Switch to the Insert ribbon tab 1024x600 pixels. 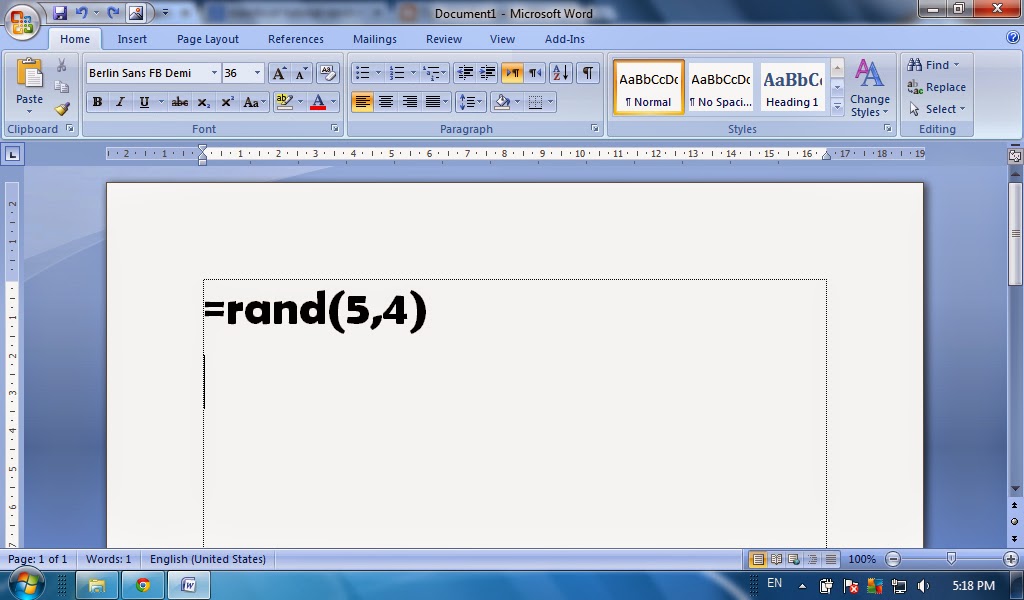(132, 39)
